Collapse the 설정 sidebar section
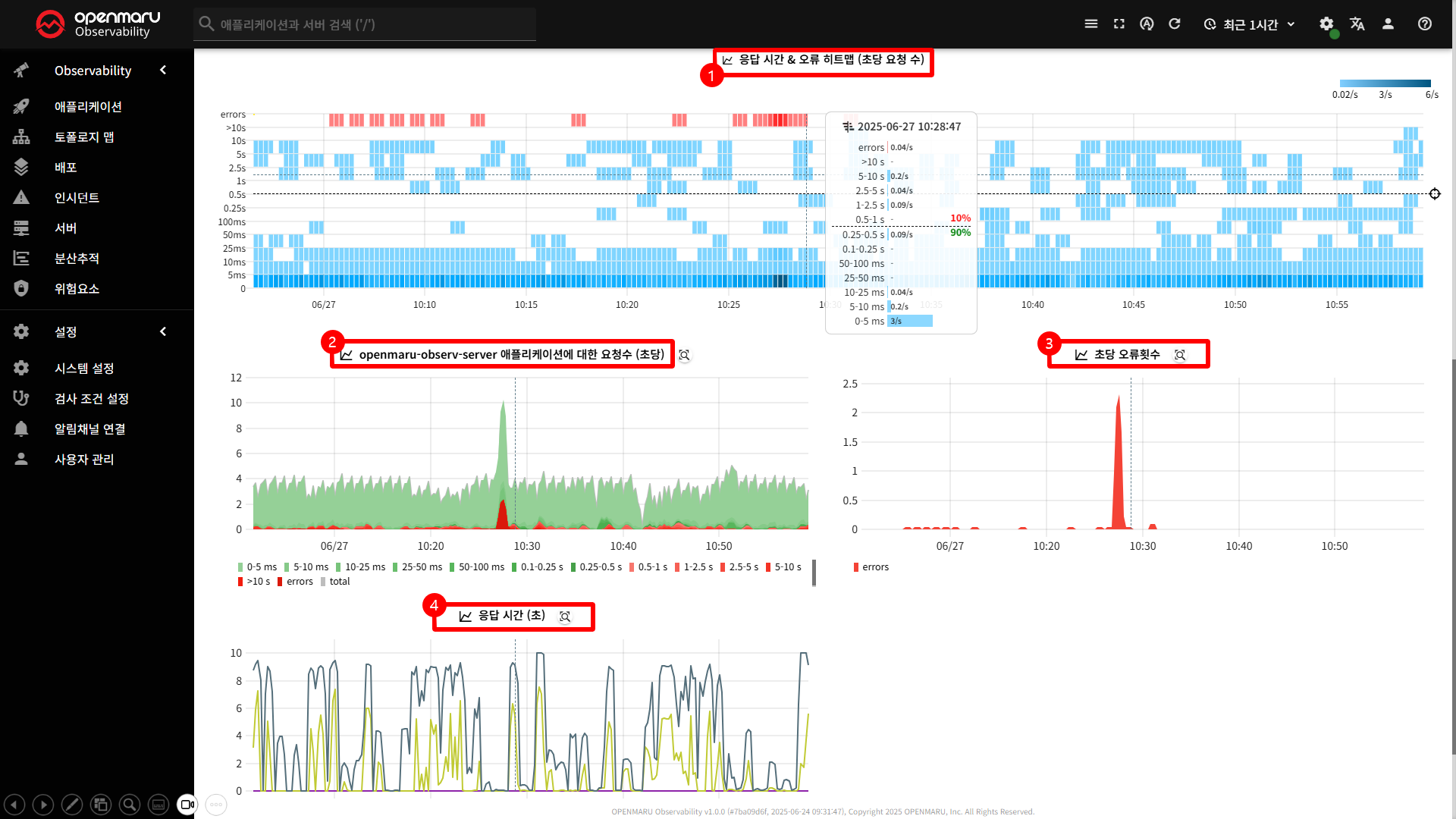The height and width of the screenshot is (819, 1456). [163, 332]
